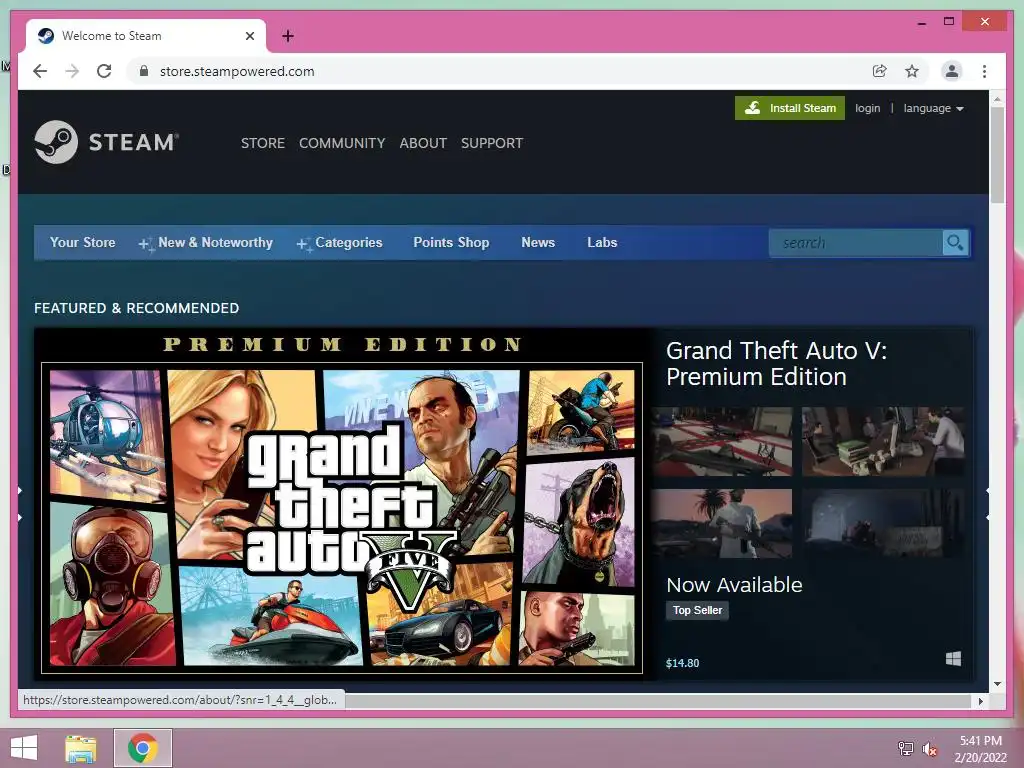Click the Now Available text
This screenshot has height=768, width=1024.
734,584
